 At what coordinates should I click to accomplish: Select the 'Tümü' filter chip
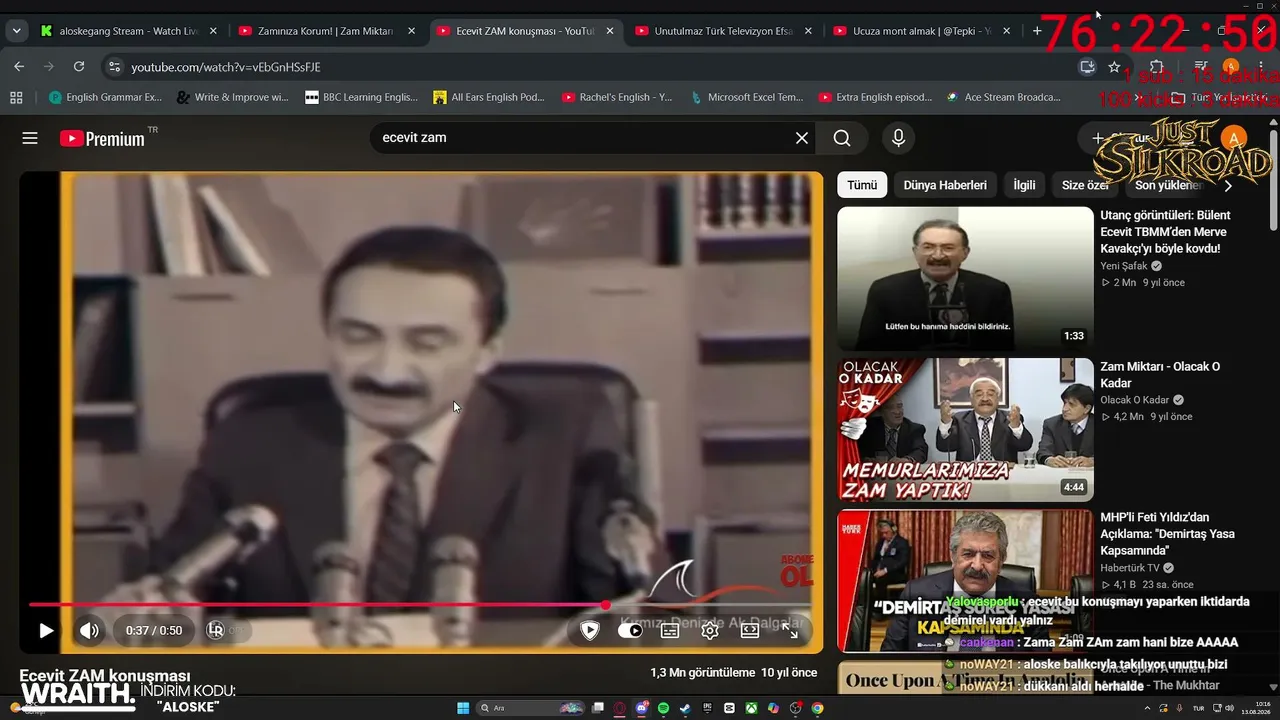(x=862, y=185)
